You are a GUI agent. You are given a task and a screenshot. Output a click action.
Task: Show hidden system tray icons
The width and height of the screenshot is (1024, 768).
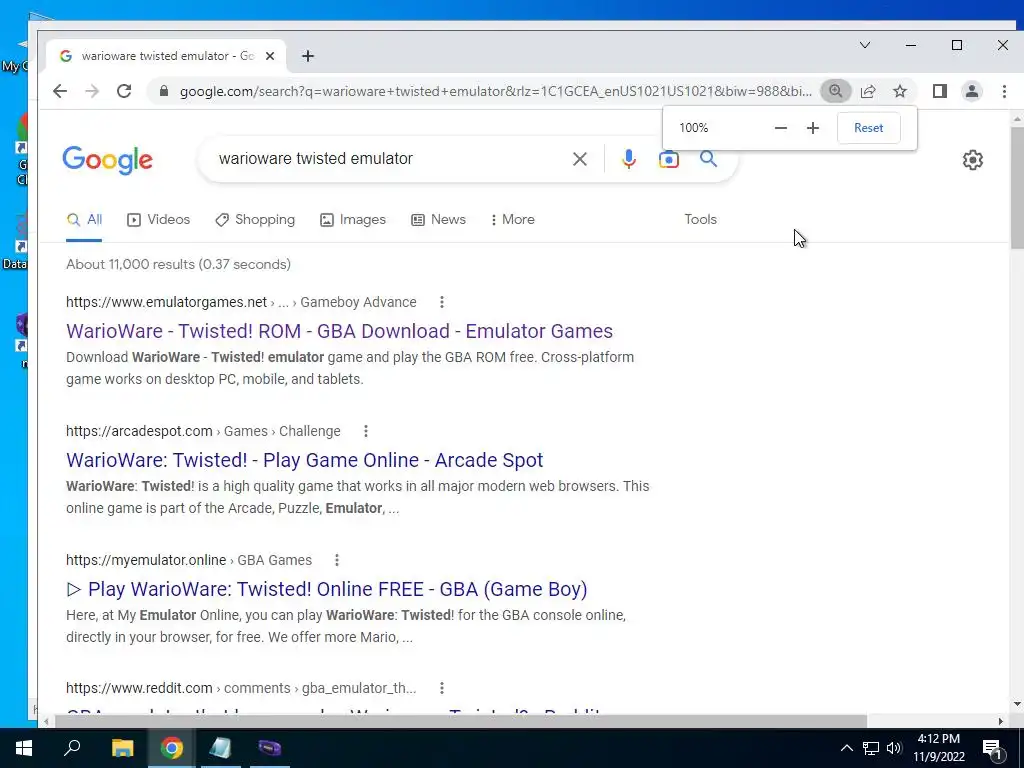click(x=846, y=748)
